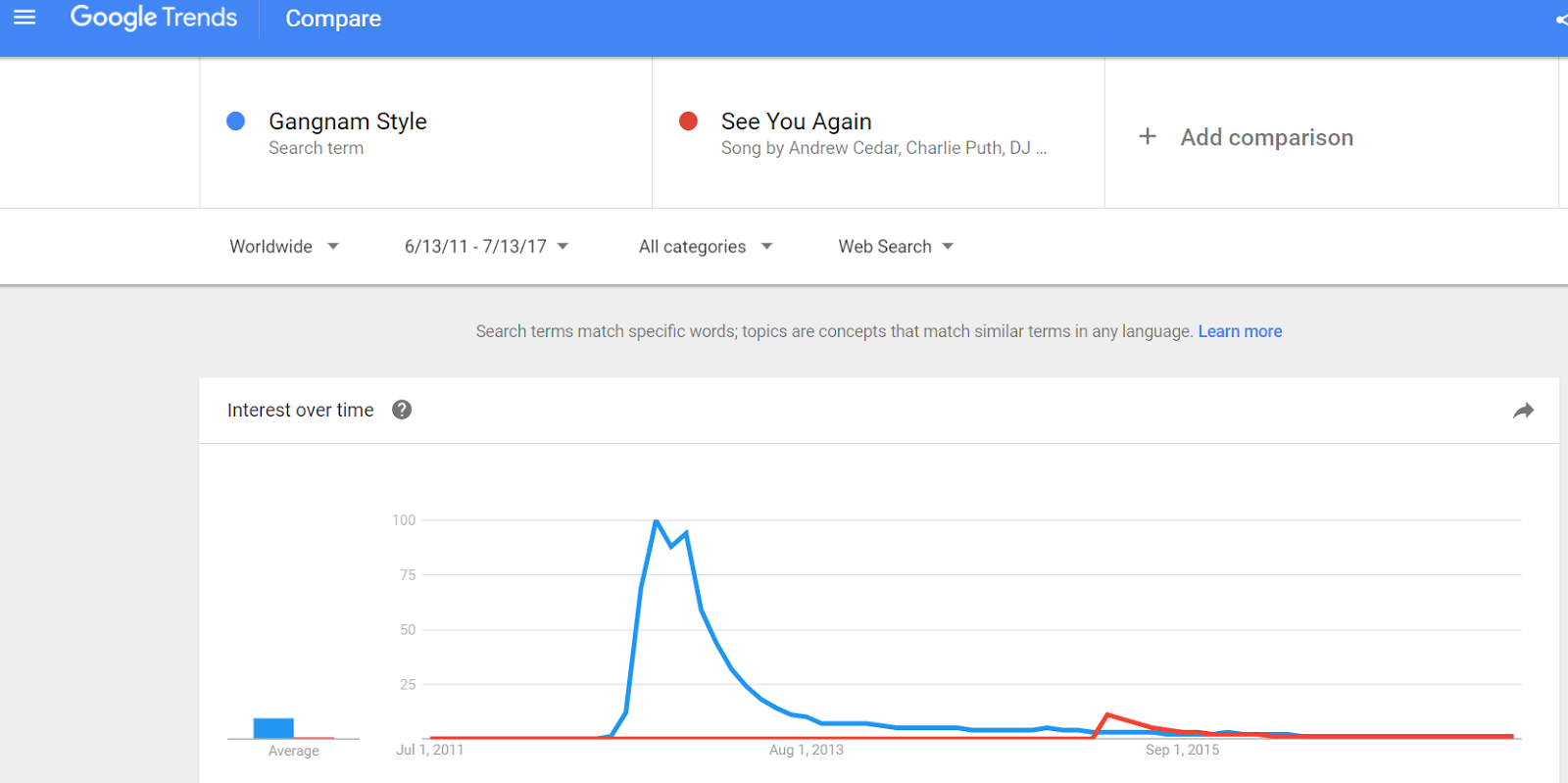Viewport: 1568px width, 783px height.
Task: Click the Learn more link
Action: [x=1240, y=331]
